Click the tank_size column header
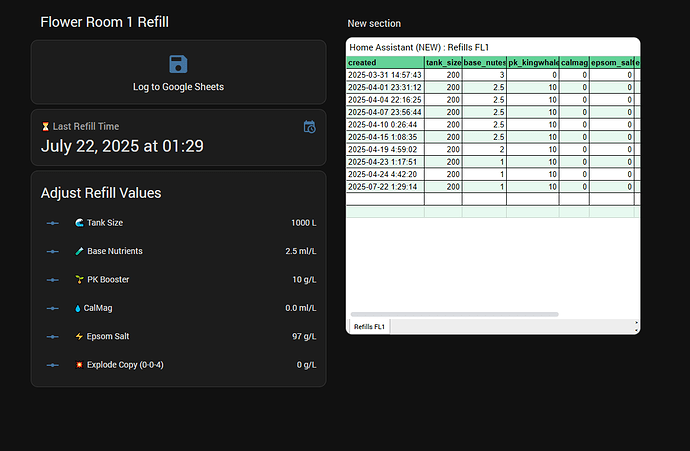Screen dimensions: 690x451 click(x=443, y=62)
